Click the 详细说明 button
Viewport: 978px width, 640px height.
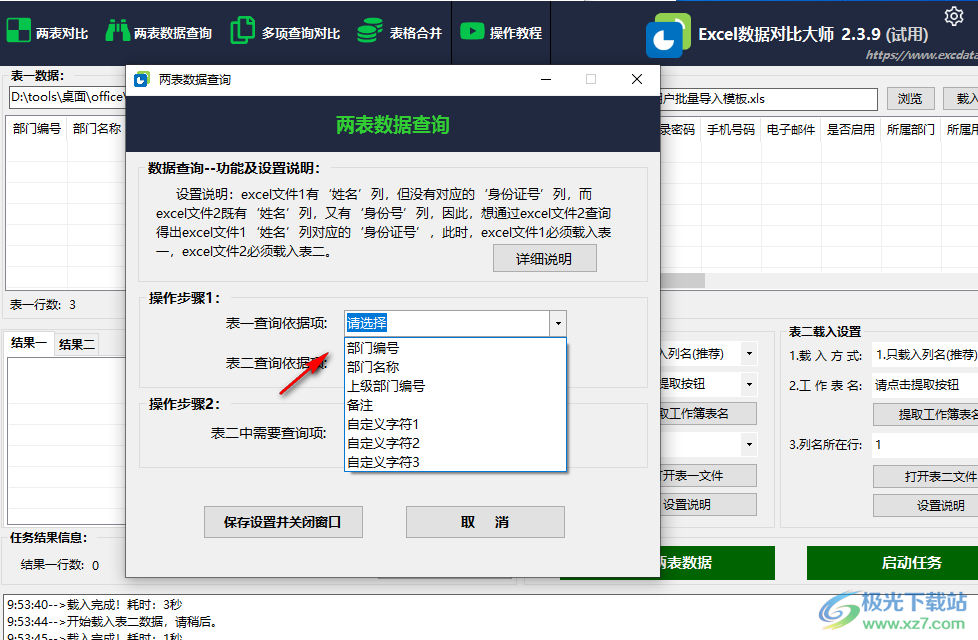545,258
